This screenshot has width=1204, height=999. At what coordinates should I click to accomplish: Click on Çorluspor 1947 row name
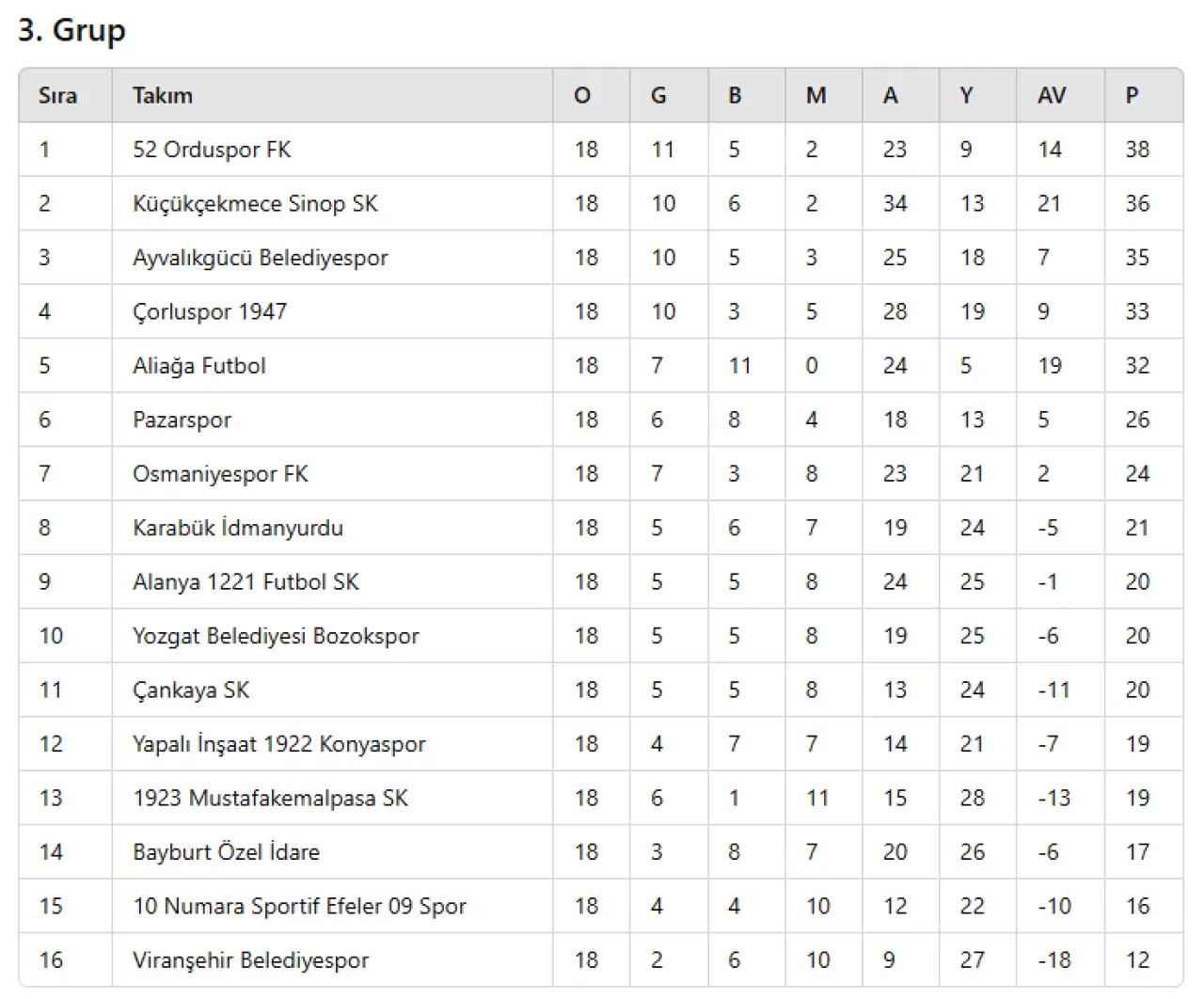pyautogui.click(x=210, y=312)
